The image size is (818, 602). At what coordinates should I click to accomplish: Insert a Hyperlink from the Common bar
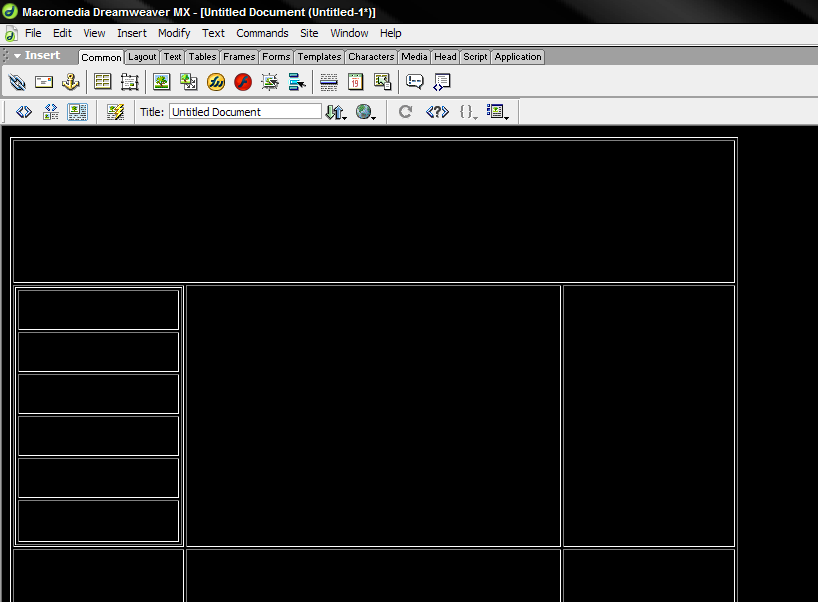[17, 82]
